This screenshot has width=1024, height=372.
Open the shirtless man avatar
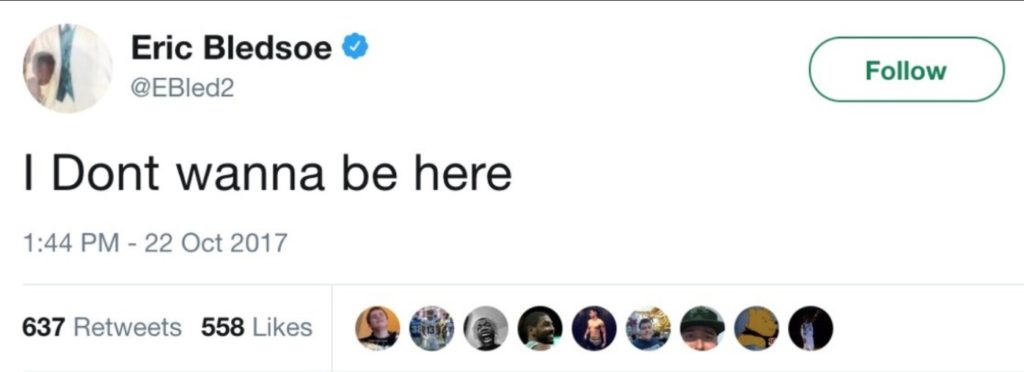[x=594, y=328]
